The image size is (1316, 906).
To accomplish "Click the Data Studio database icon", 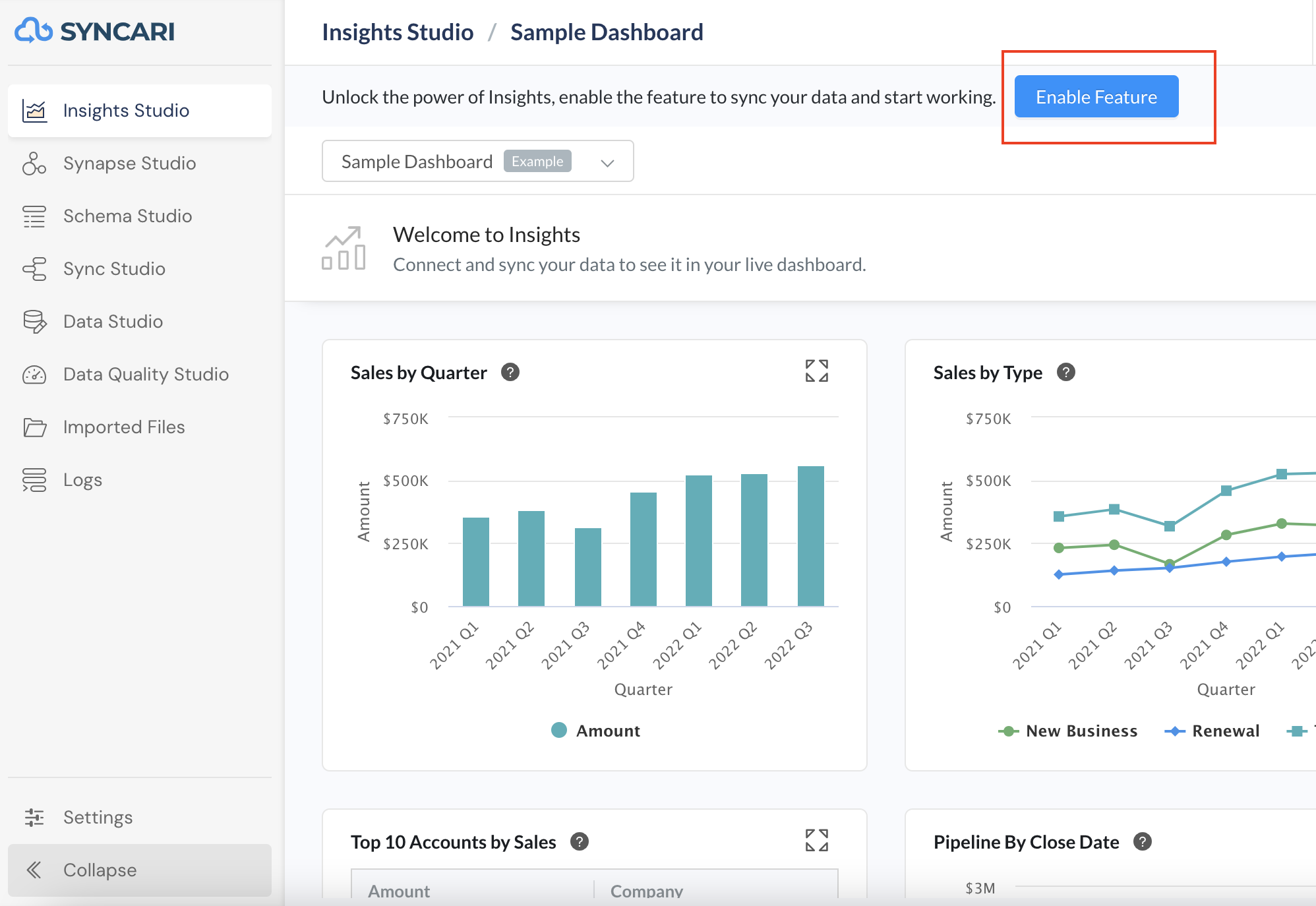I will (34, 321).
